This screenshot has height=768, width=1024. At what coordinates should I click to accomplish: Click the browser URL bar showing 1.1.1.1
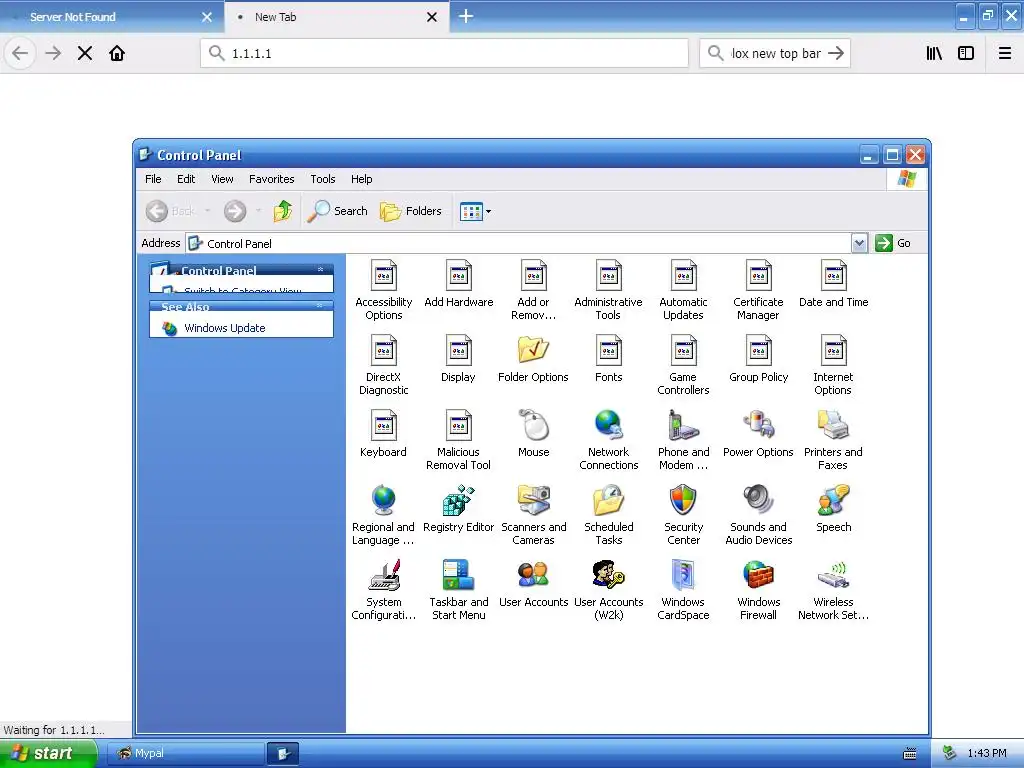pos(444,53)
